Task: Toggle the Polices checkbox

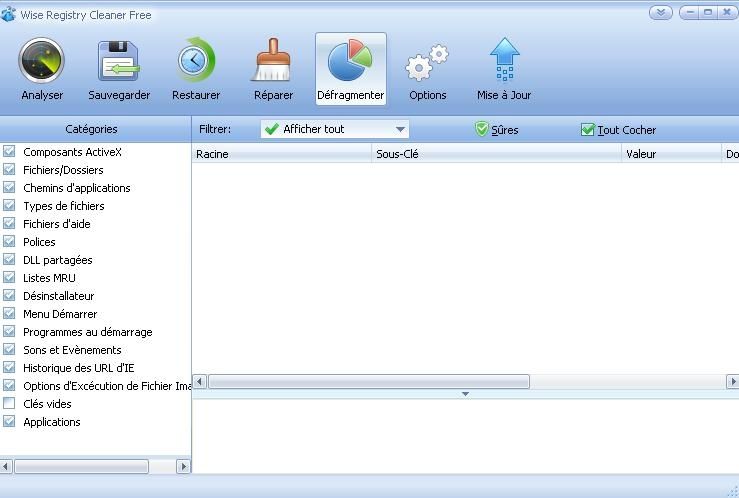Action: click(9, 241)
